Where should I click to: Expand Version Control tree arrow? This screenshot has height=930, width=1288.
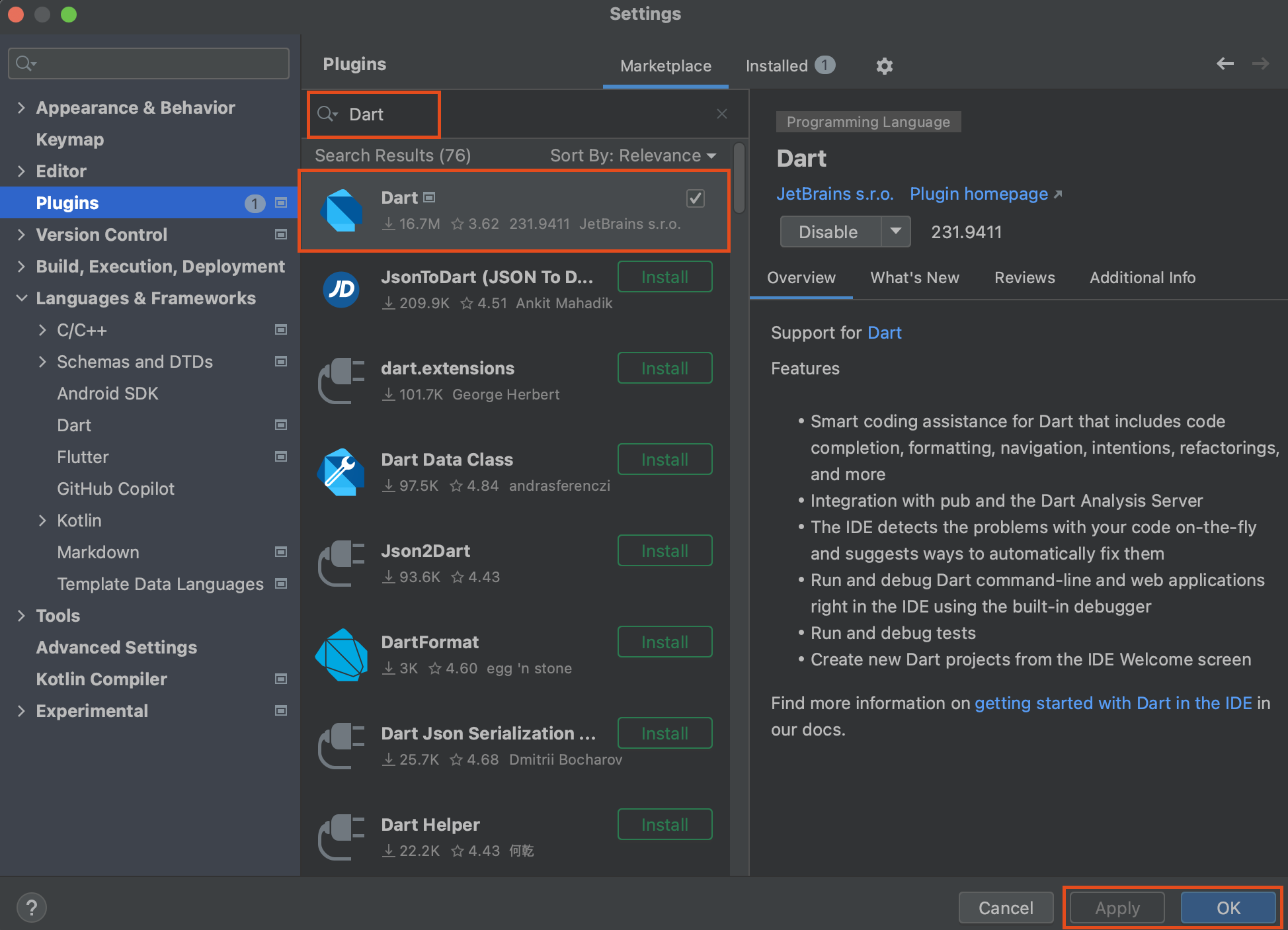[x=21, y=235]
